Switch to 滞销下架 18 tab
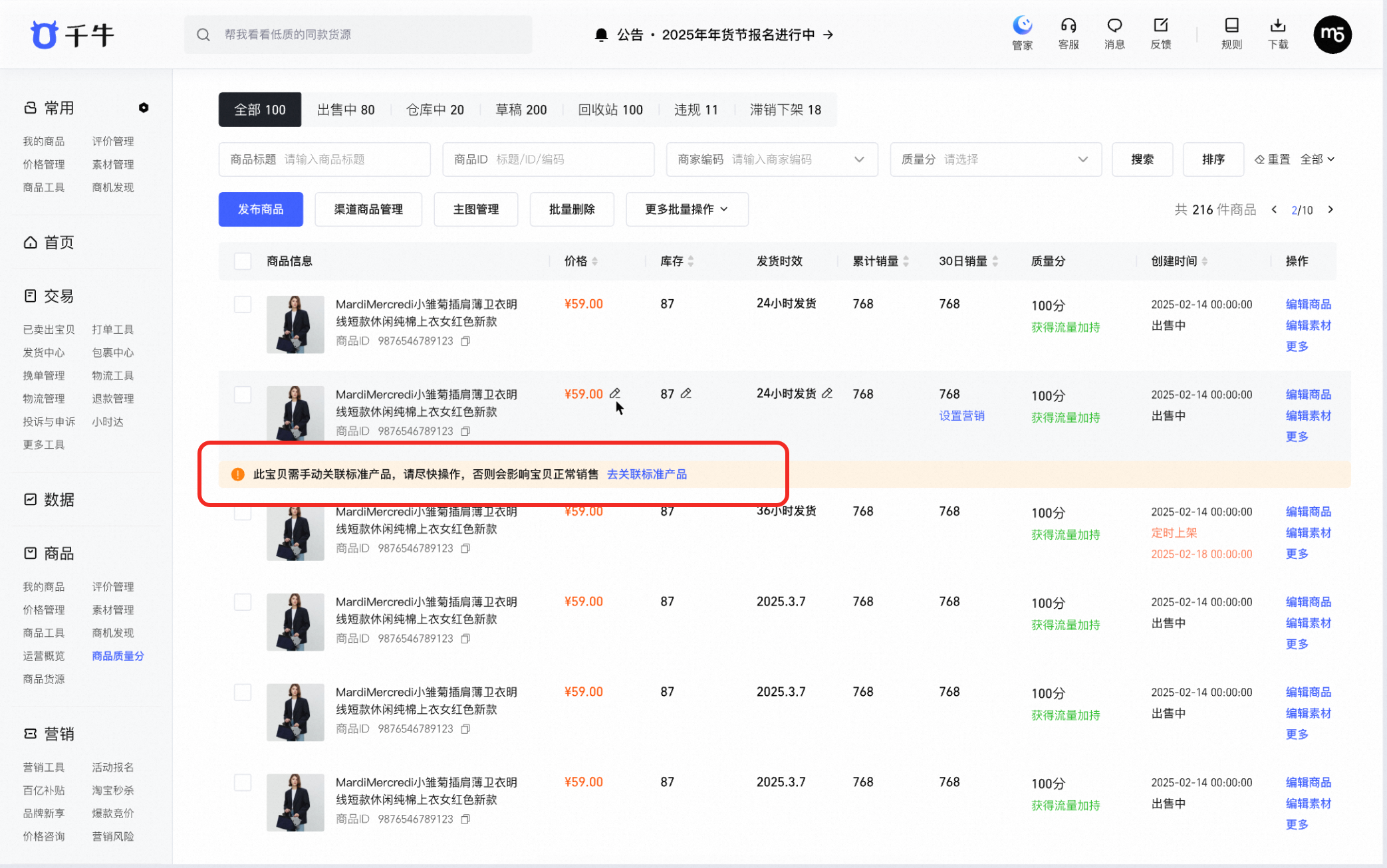The width and height of the screenshot is (1387, 868). [785, 110]
